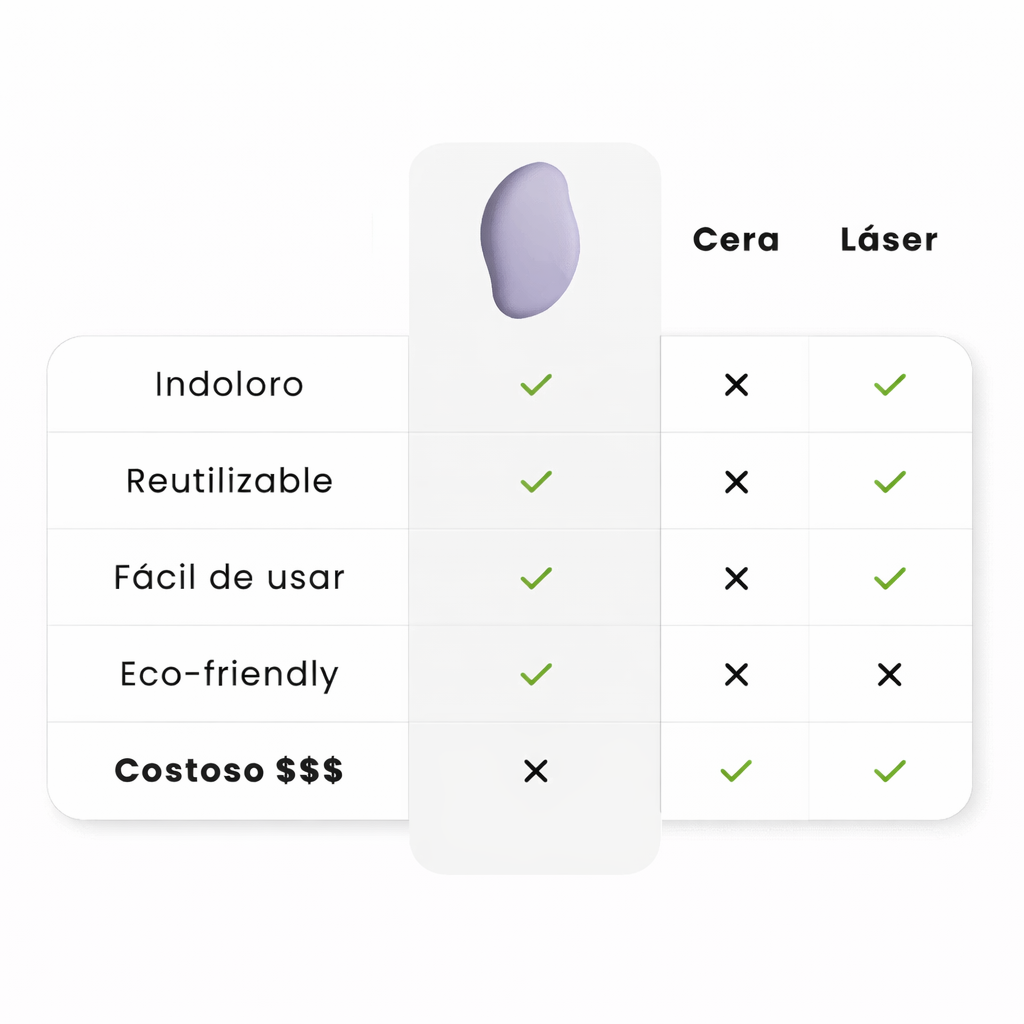Click the Láser column header
1024x1024 pixels.
[889, 240]
